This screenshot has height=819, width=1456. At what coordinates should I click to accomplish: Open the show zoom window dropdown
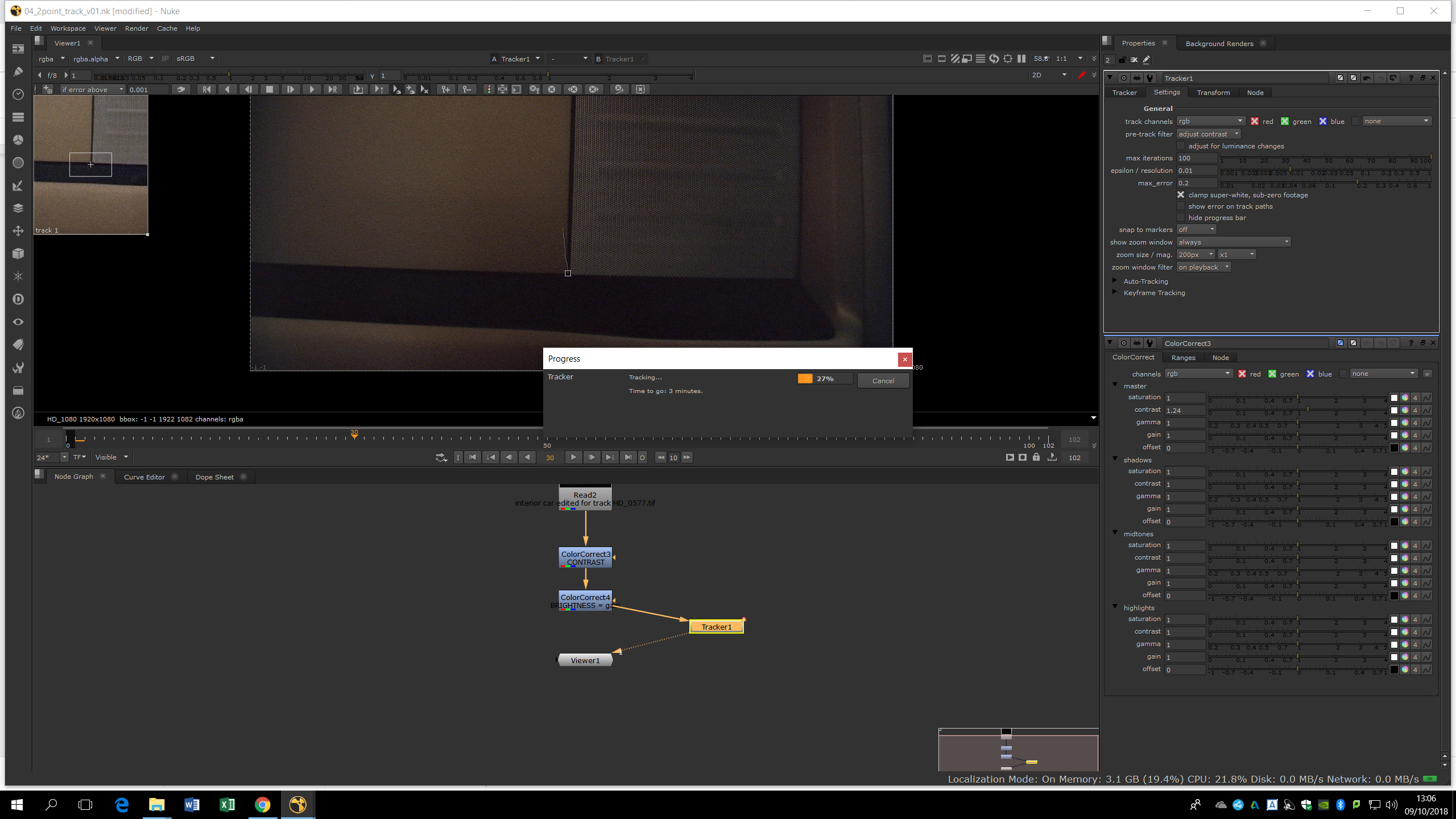pyautogui.click(x=1233, y=242)
